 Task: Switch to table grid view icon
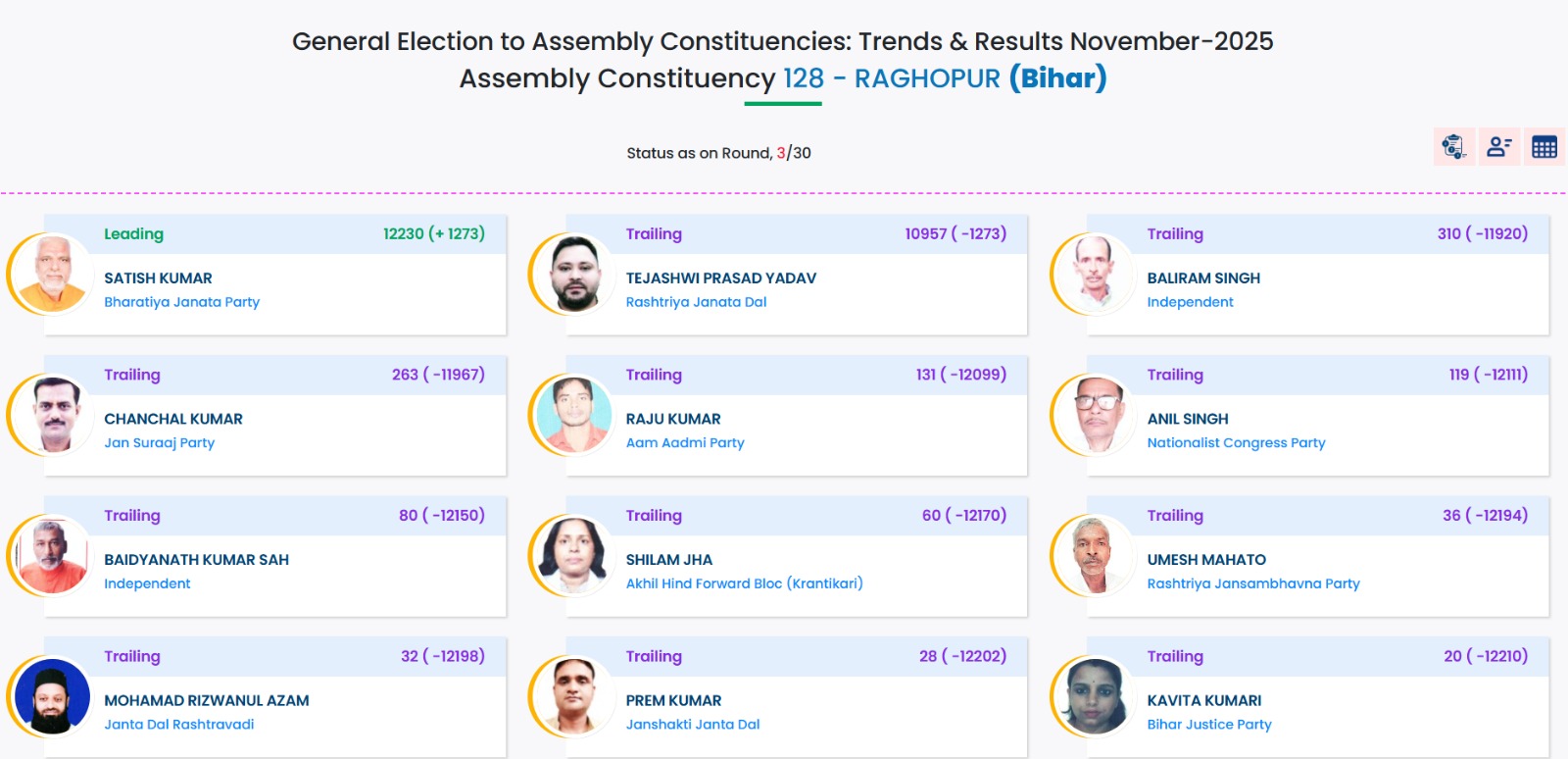click(x=1544, y=147)
